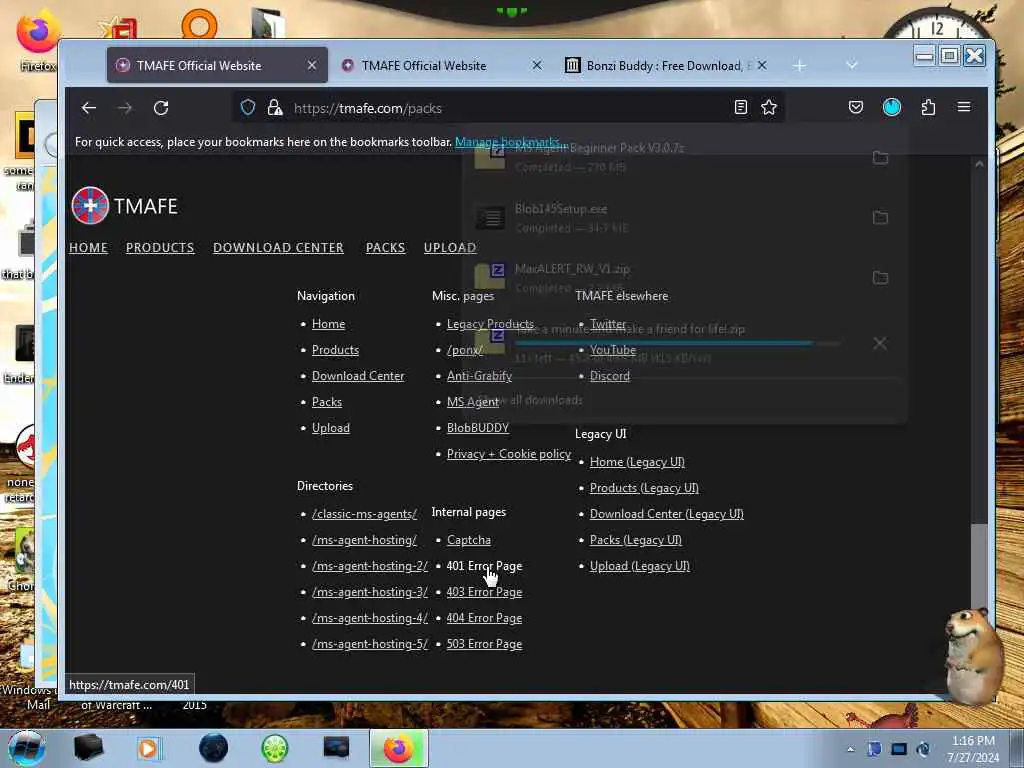
Task: Open Home (Legacy UI) link
Action: pos(637,462)
